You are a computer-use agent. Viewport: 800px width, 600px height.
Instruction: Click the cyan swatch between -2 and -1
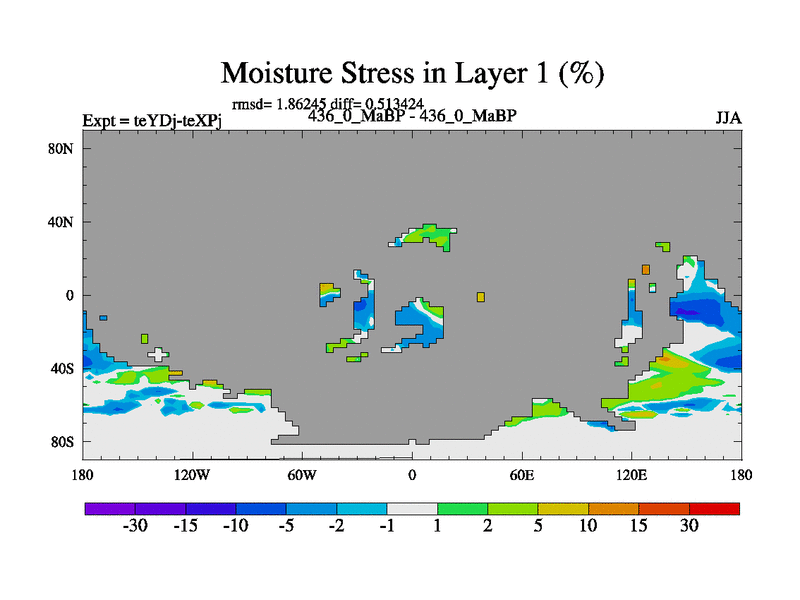pyautogui.click(x=362, y=509)
